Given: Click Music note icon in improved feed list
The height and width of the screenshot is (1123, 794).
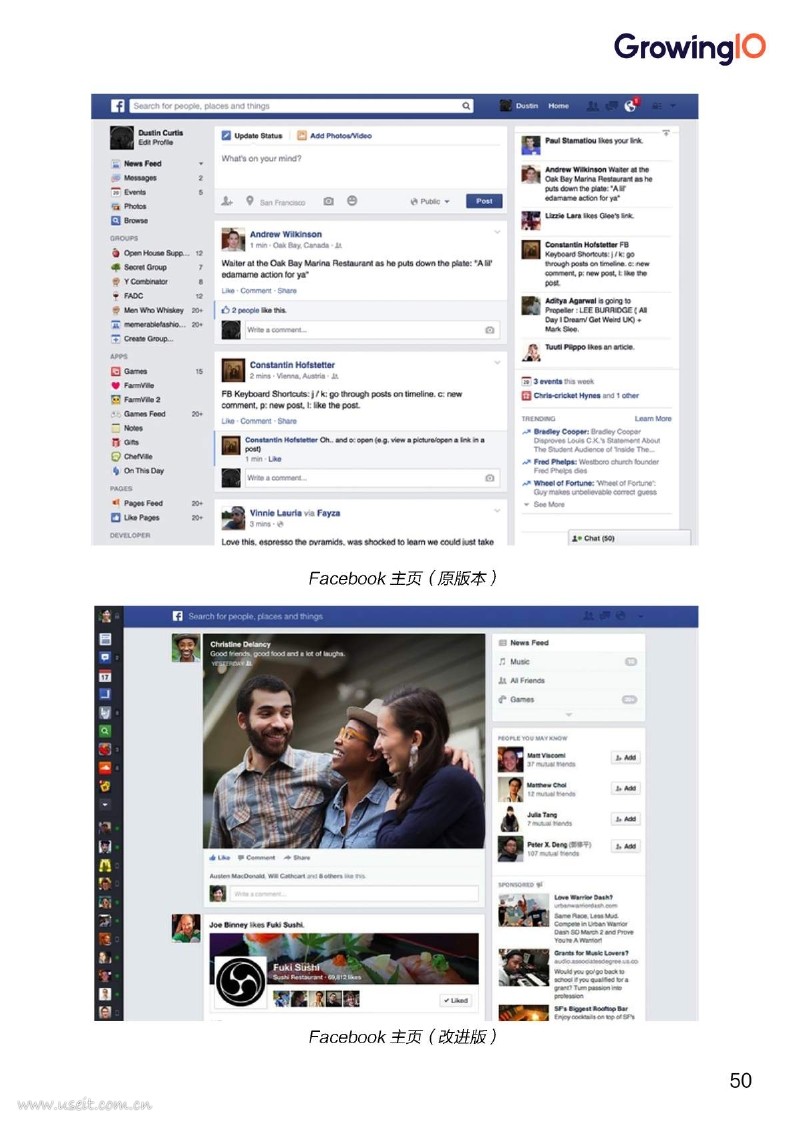Looking at the screenshot, I should click(x=503, y=662).
